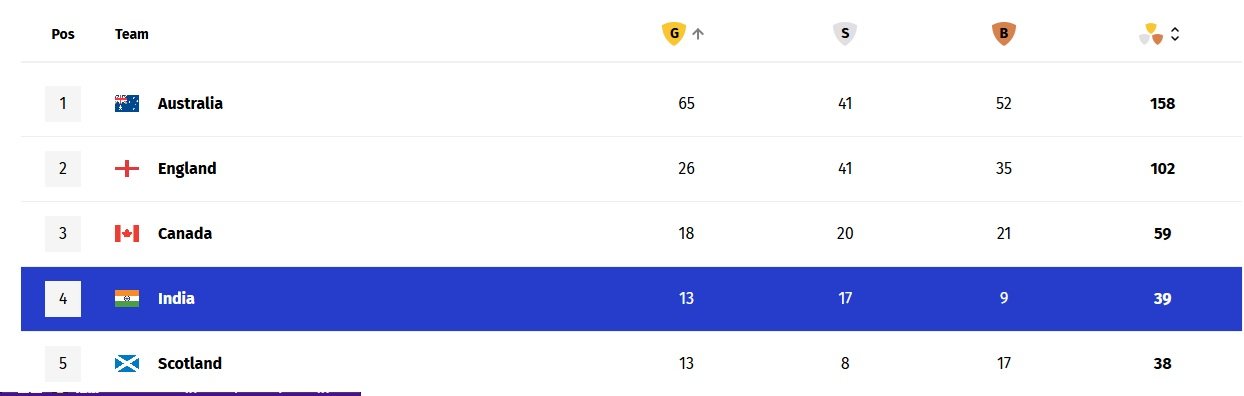Open the England team link
The width and height of the screenshot is (1244, 396).
pyautogui.click(x=187, y=168)
